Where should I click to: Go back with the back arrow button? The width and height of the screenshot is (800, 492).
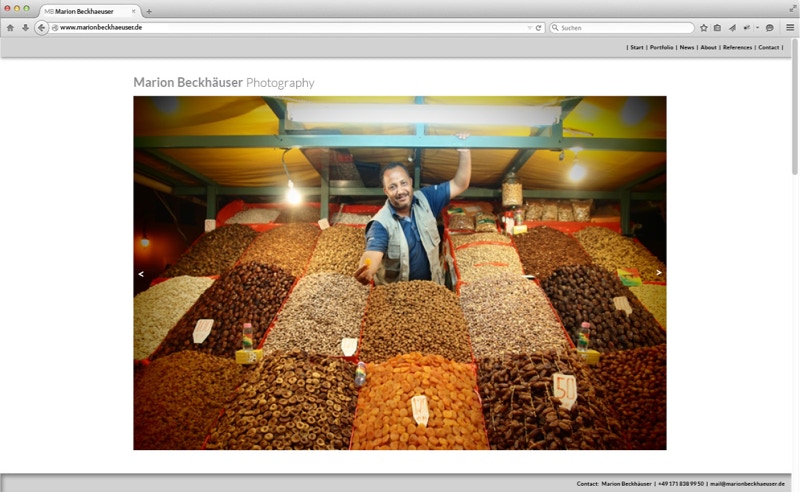pyautogui.click(x=41, y=28)
